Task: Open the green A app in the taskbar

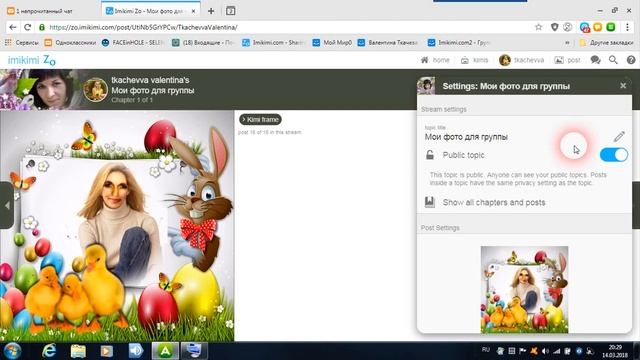Action: pyautogui.click(x=165, y=351)
